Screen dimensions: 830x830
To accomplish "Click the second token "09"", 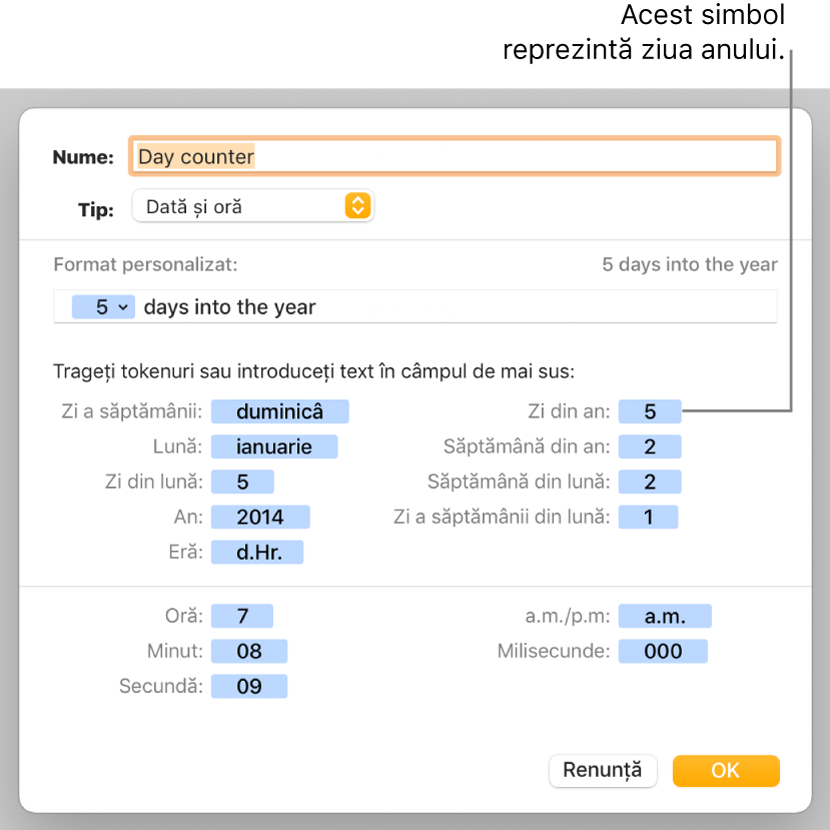I will click(249, 686).
